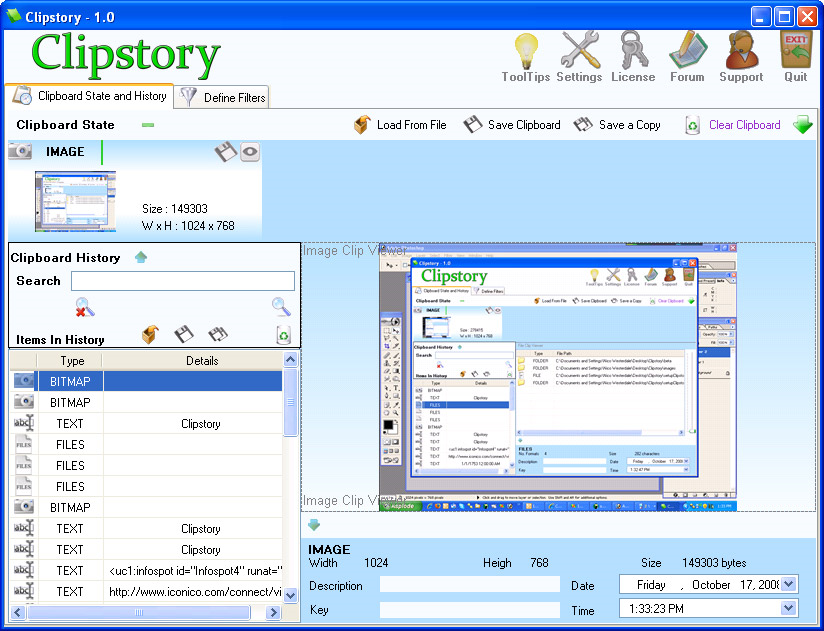Click camera icon of highlighted BITMAP row
824x631 pixels.
(23, 381)
